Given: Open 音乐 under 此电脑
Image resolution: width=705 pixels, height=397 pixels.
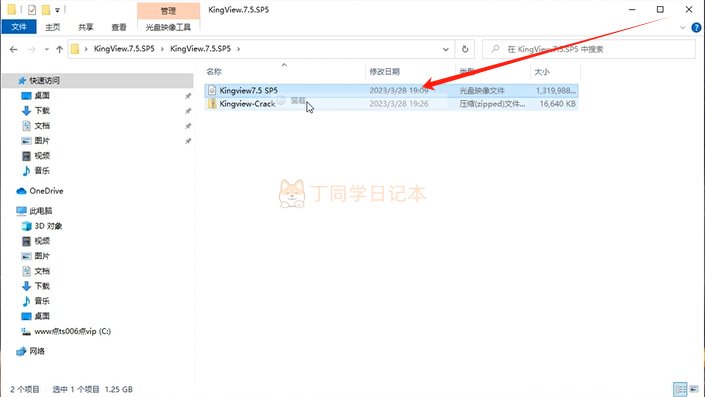Looking at the screenshot, I should click(42, 301).
